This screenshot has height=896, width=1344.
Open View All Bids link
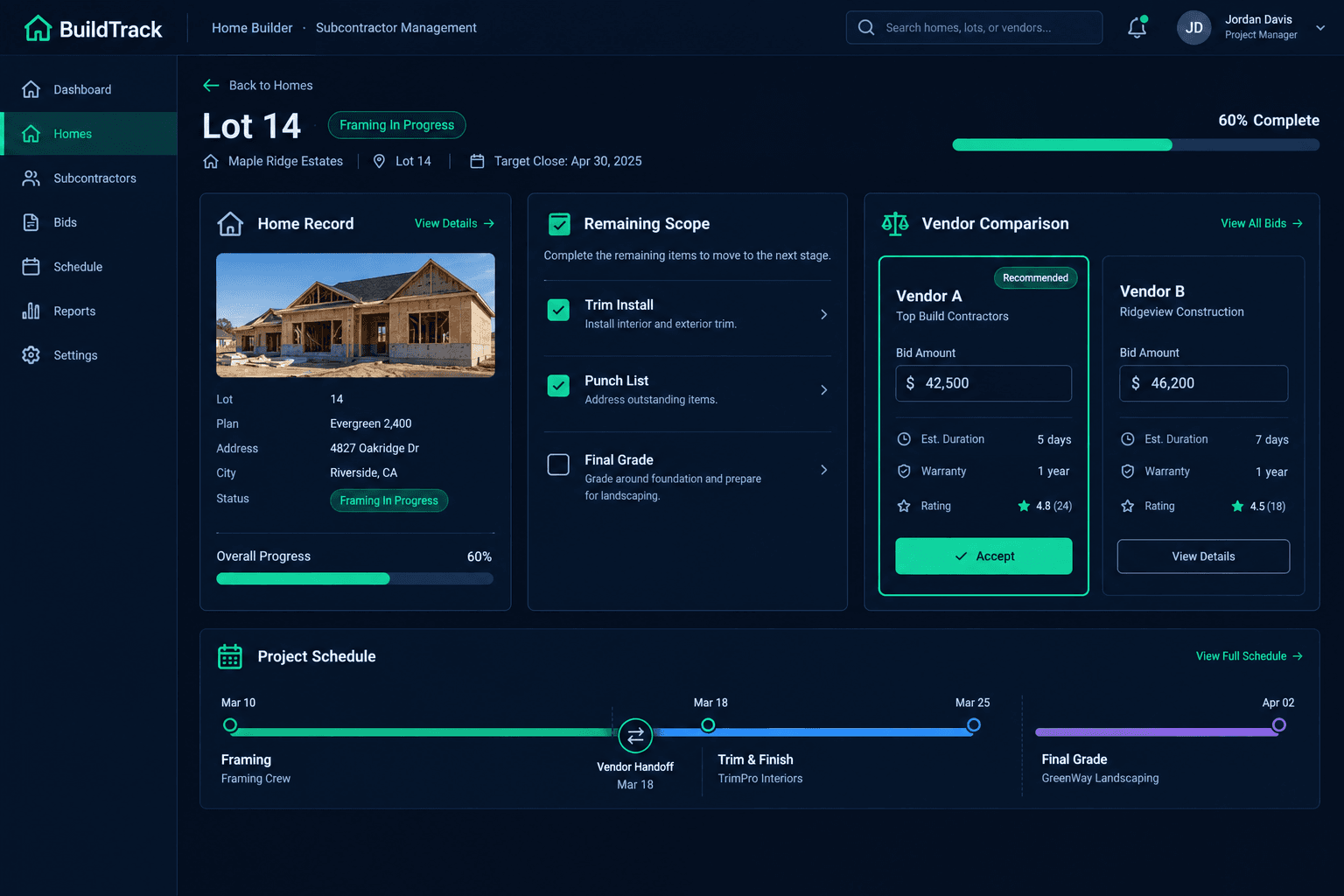(x=1262, y=223)
